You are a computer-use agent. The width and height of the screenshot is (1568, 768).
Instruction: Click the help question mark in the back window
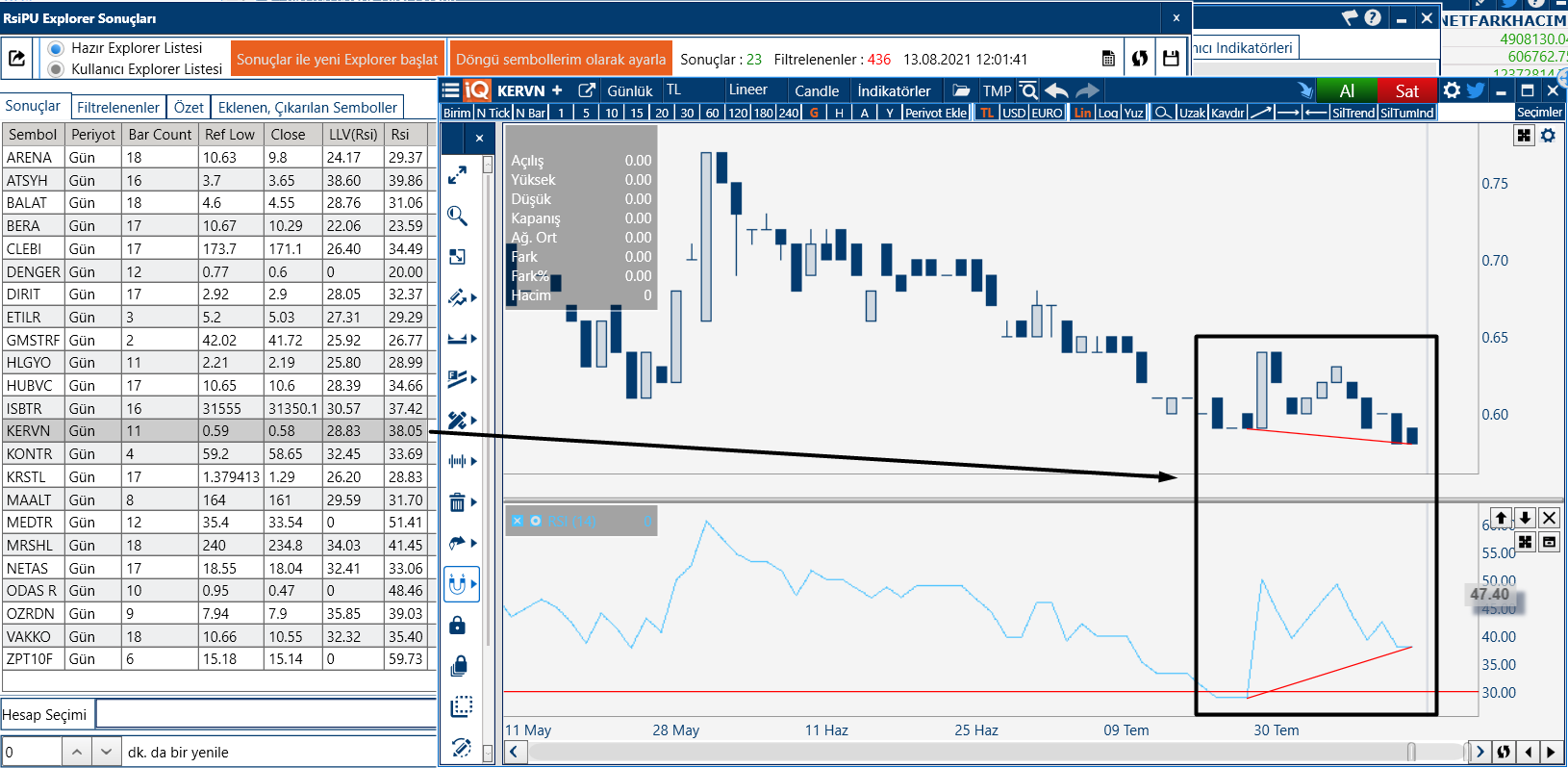point(1373,17)
